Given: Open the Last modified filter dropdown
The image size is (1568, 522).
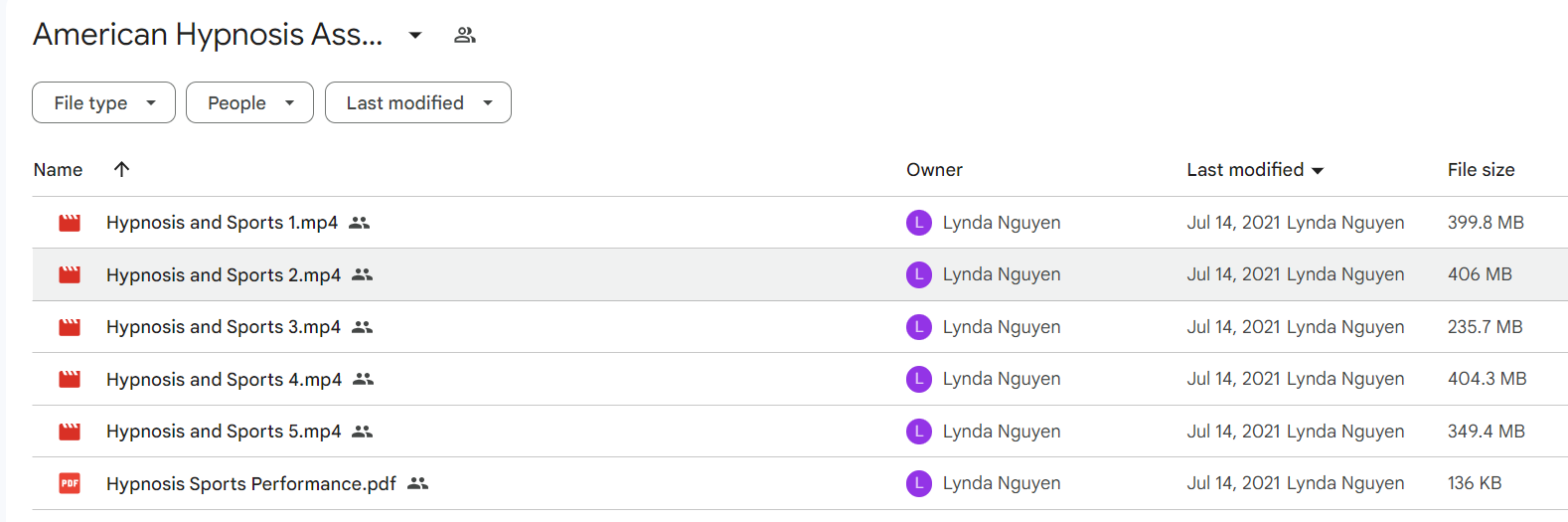Looking at the screenshot, I should (x=418, y=102).
